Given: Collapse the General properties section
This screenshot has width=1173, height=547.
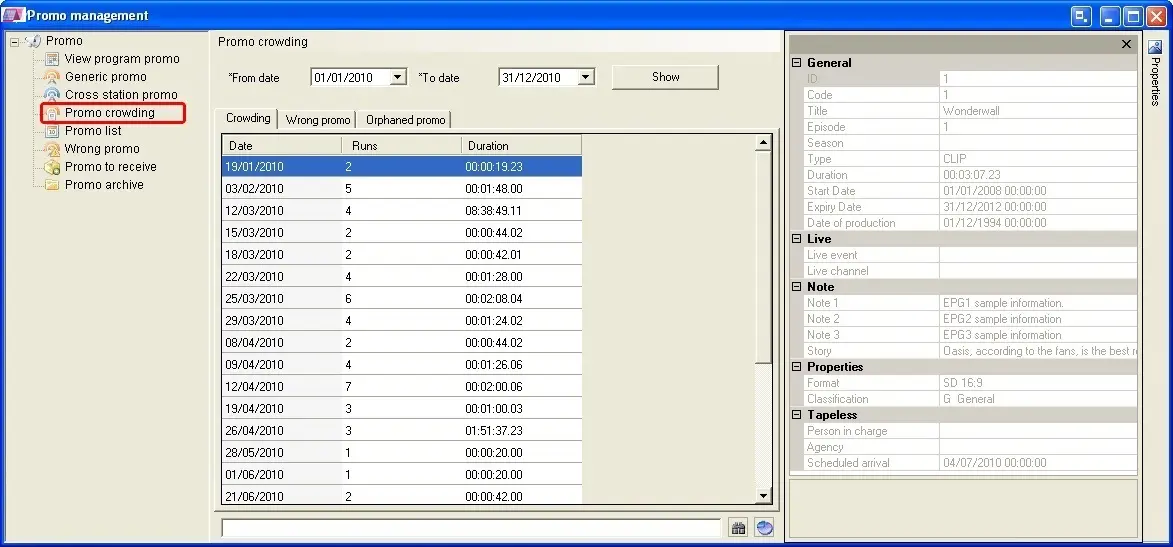Looking at the screenshot, I should pyautogui.click(x=797, y=63).
